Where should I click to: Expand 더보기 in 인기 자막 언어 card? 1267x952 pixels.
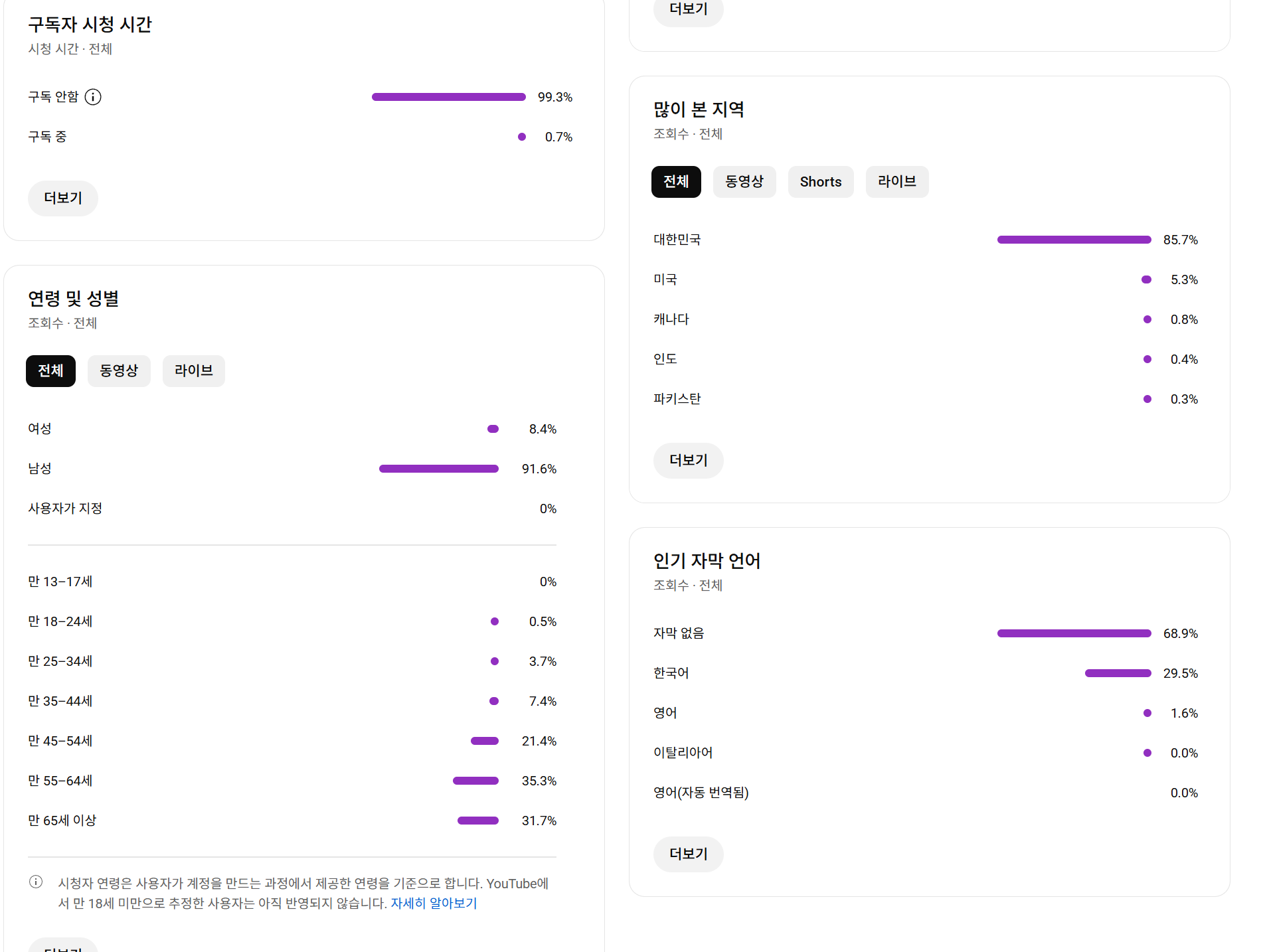688,854
